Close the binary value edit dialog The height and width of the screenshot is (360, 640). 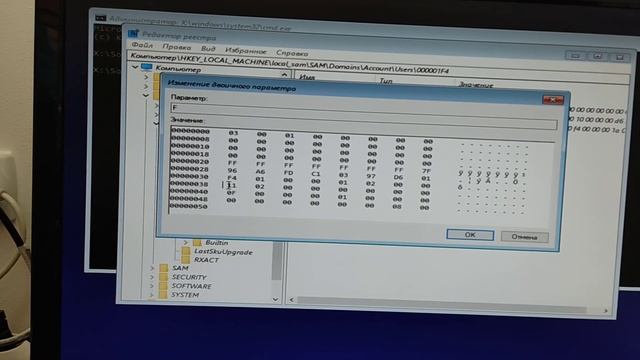coord(553,100)
